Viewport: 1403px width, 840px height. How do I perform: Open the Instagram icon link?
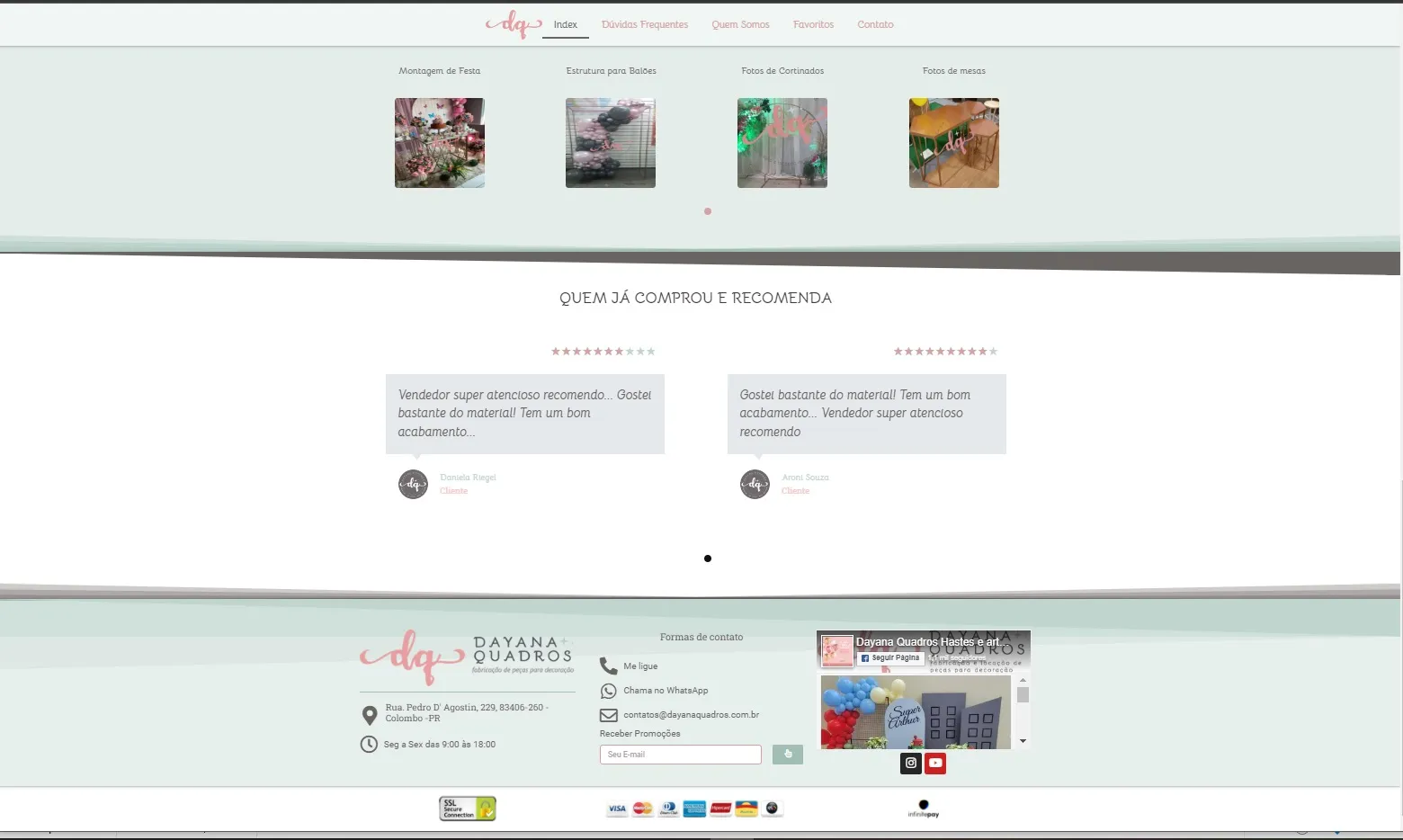[x=911, y=763]
